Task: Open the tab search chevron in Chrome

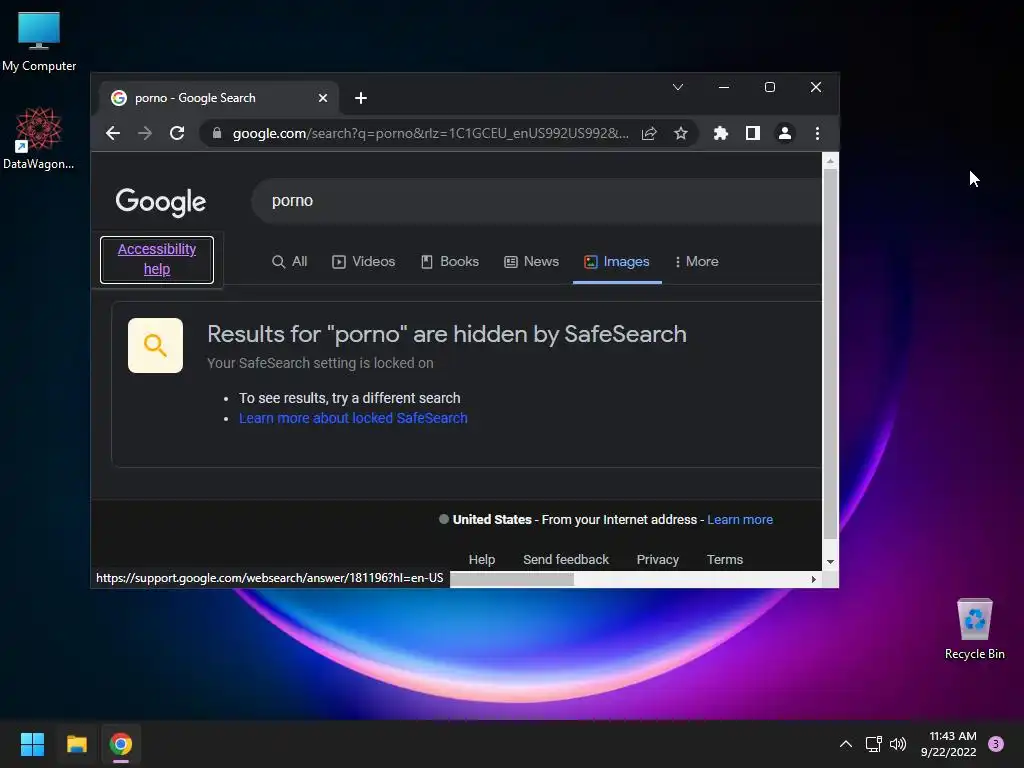Action: click(678, 87)
